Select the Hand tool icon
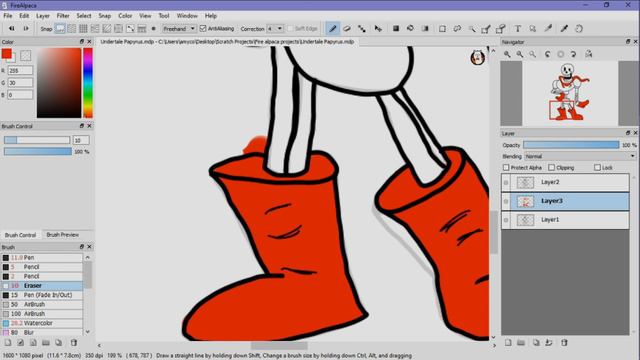Viewport: 640px width, 360px height. [x=579, y=29]
